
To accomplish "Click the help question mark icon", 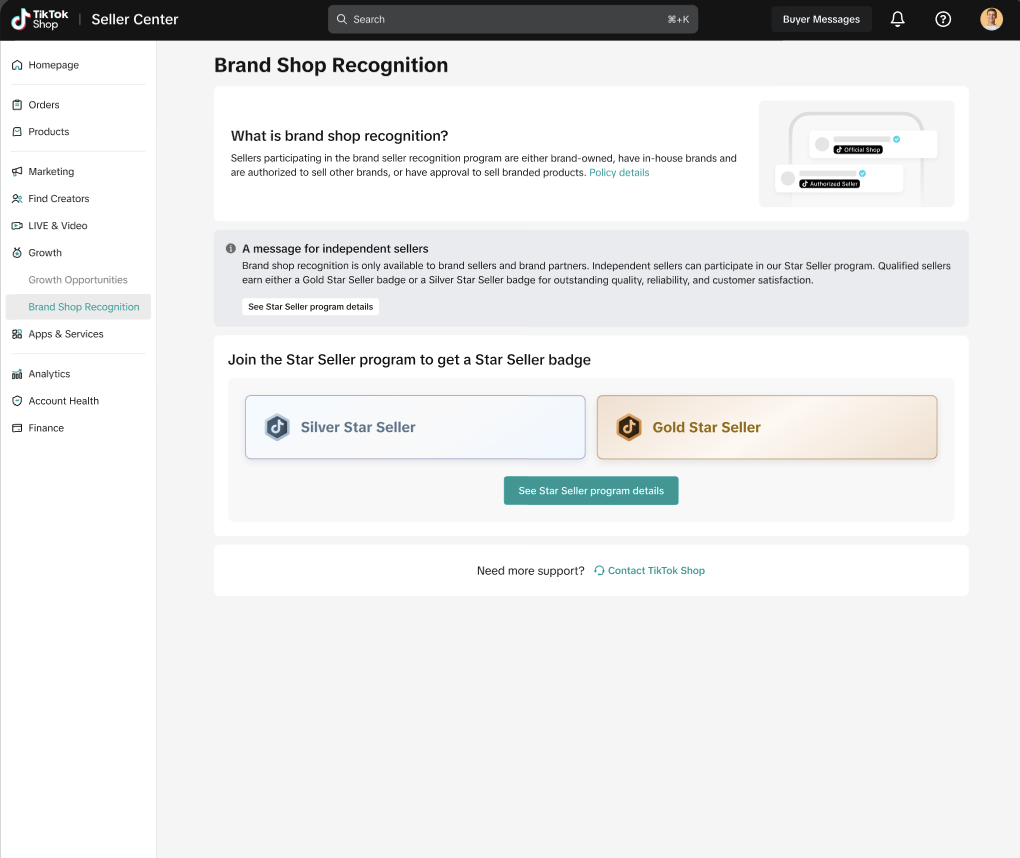I will point(943,19).
